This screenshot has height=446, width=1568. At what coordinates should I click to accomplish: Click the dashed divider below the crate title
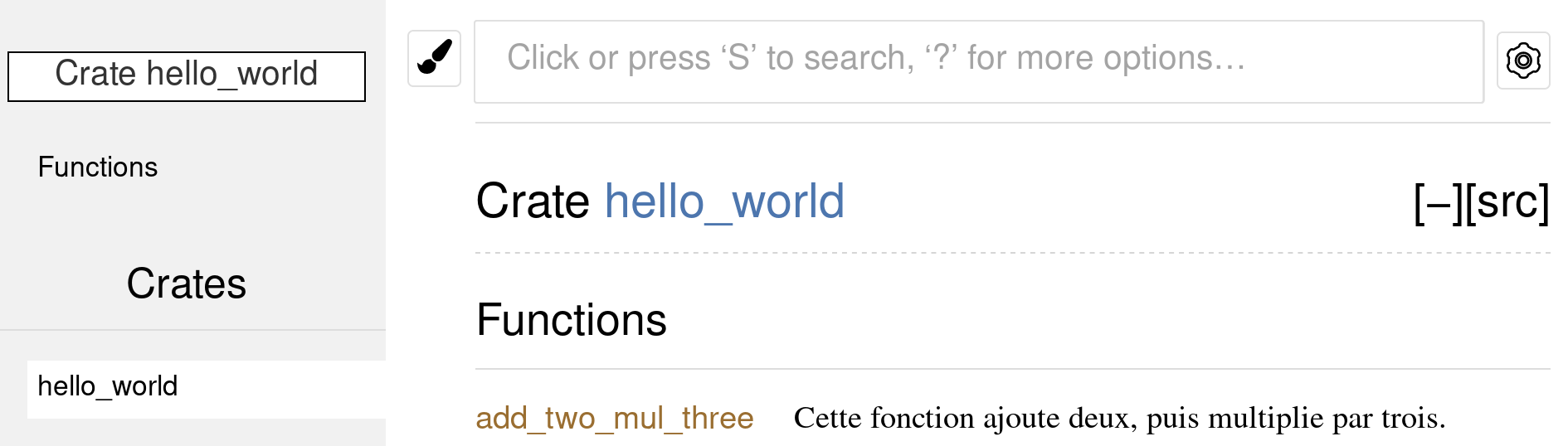1012,253
